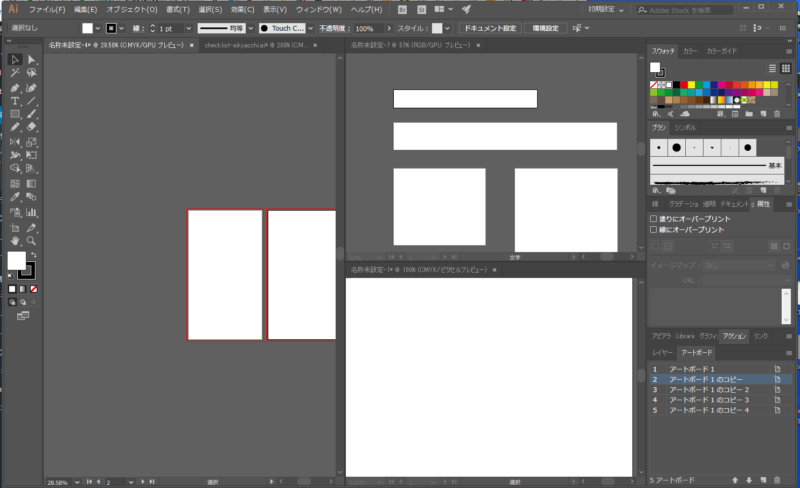The height and width of the screenshot is (488, 800).
Task: Select the yellow swatch in Swatches panel
Action: coord(691,85)
